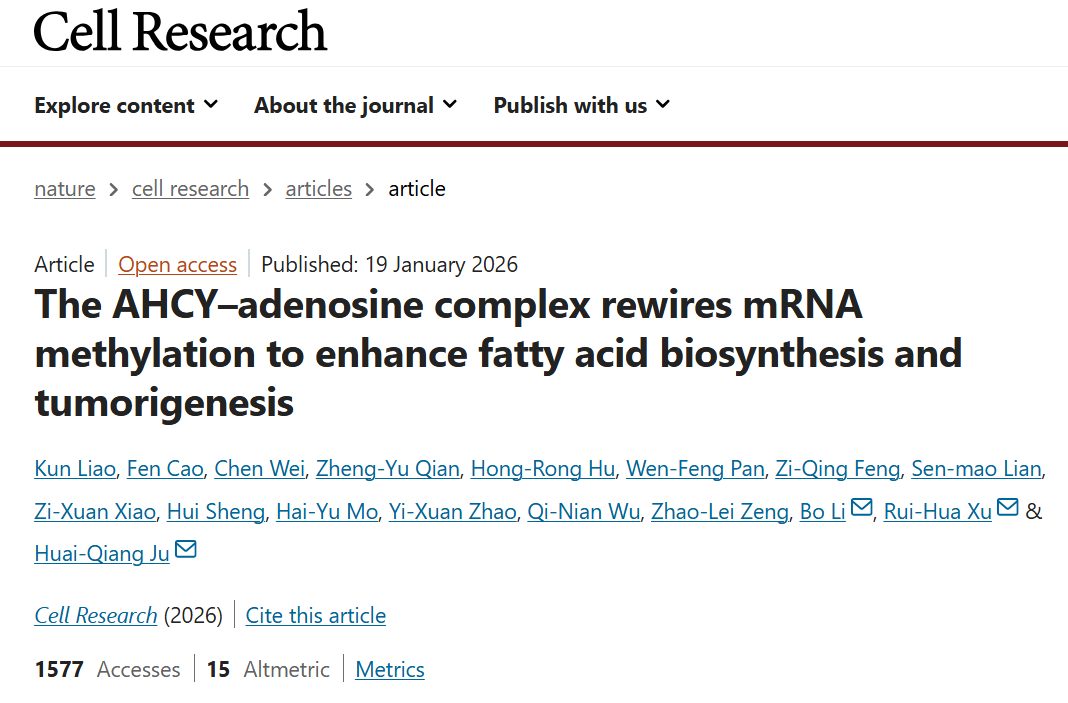Click envelope icon beside Bo Li
Image resolution: width=1068 pixels, height=703 pixels.
(x=862, y=509)
